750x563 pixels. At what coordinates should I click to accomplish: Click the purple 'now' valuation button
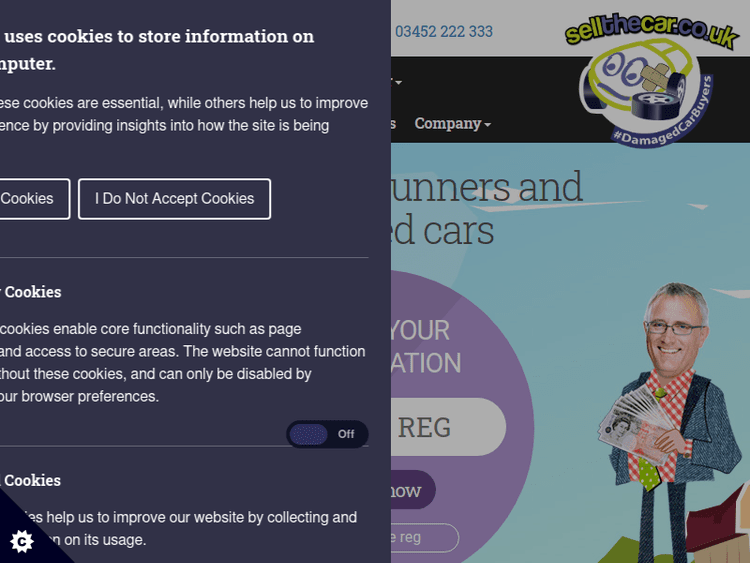click(x=413, y=490)
